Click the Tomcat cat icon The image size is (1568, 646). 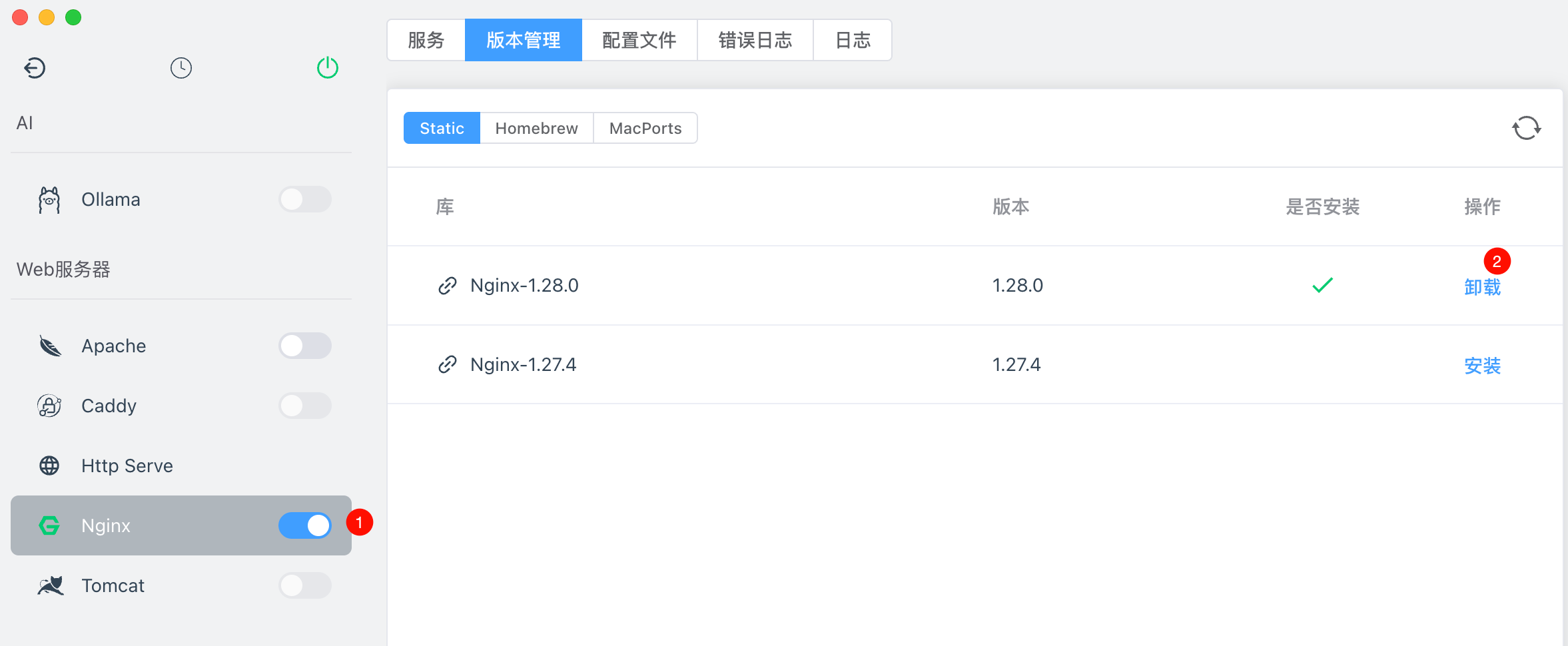[x=51, y=585]
